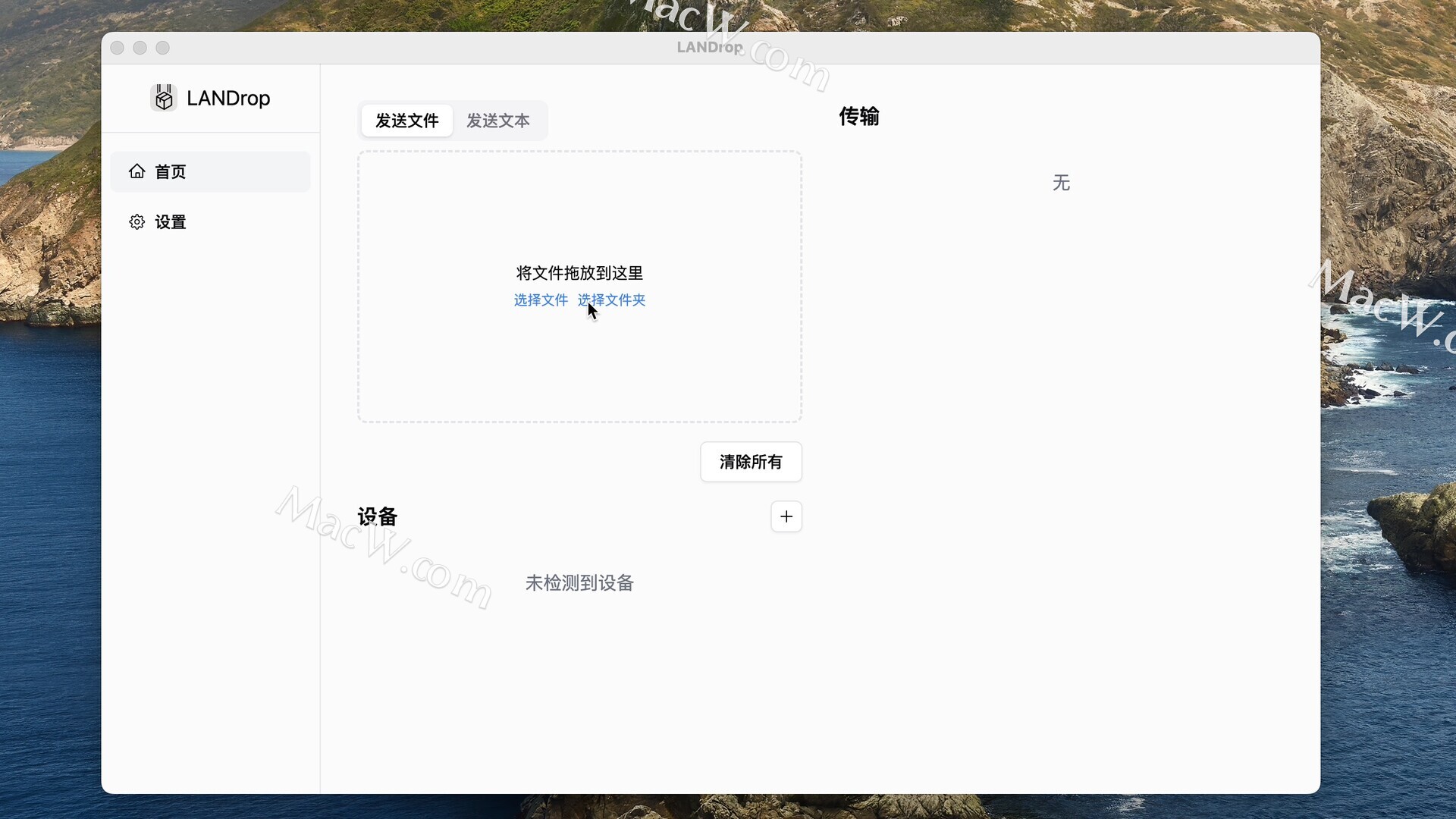Click the yellow minimize window button

point(140,48)
